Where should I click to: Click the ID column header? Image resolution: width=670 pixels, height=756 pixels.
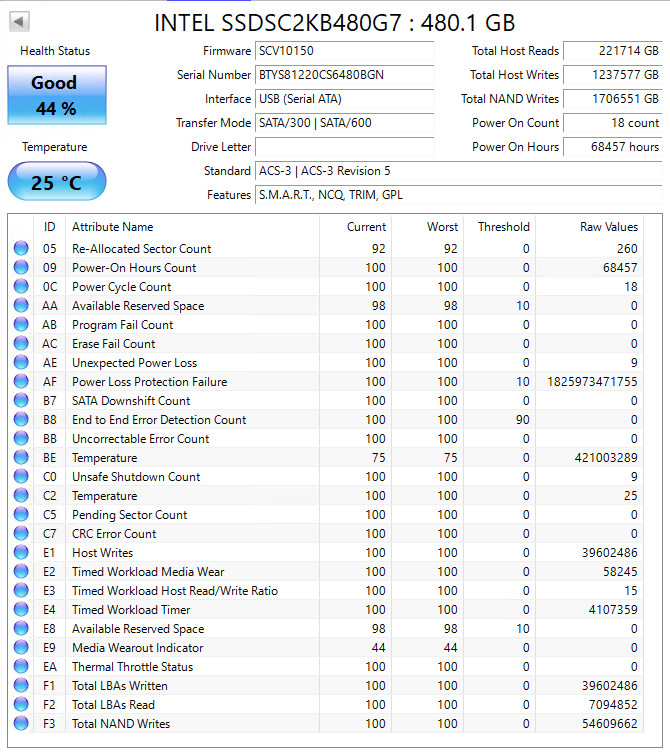[49, 227]
